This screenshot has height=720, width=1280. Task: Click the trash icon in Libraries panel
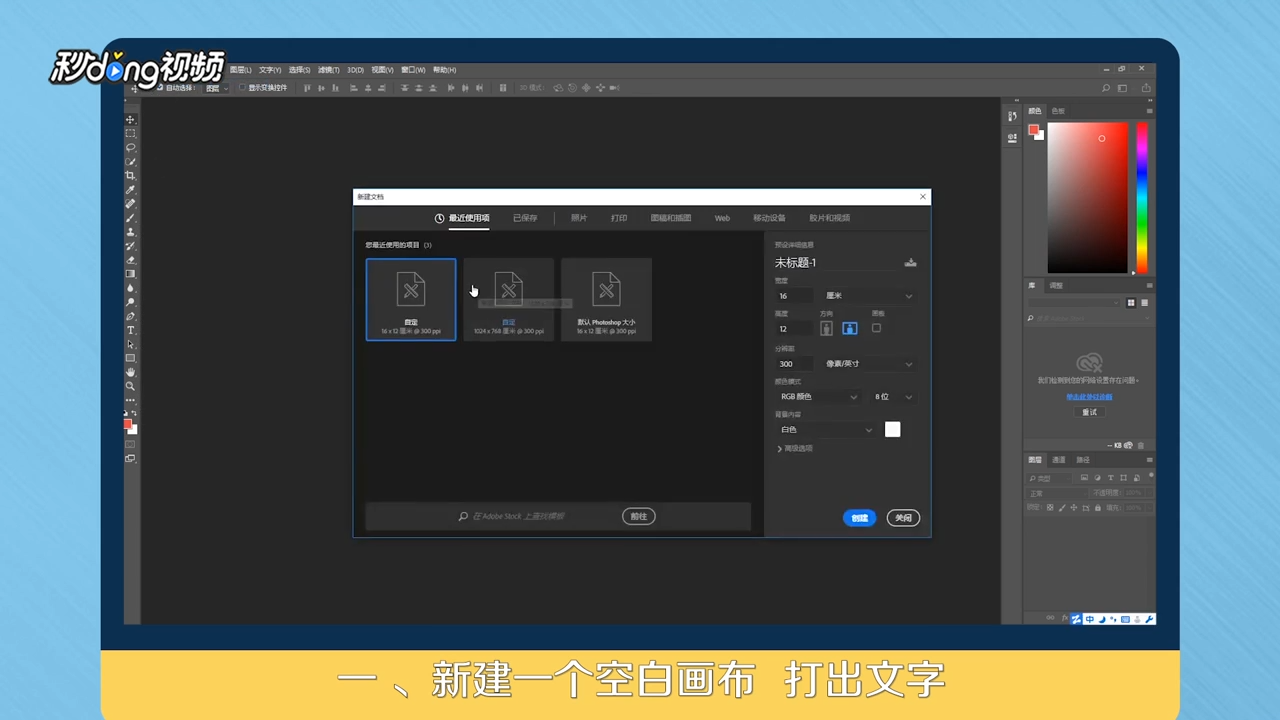pyautogui.click(x=1141, y=445)
